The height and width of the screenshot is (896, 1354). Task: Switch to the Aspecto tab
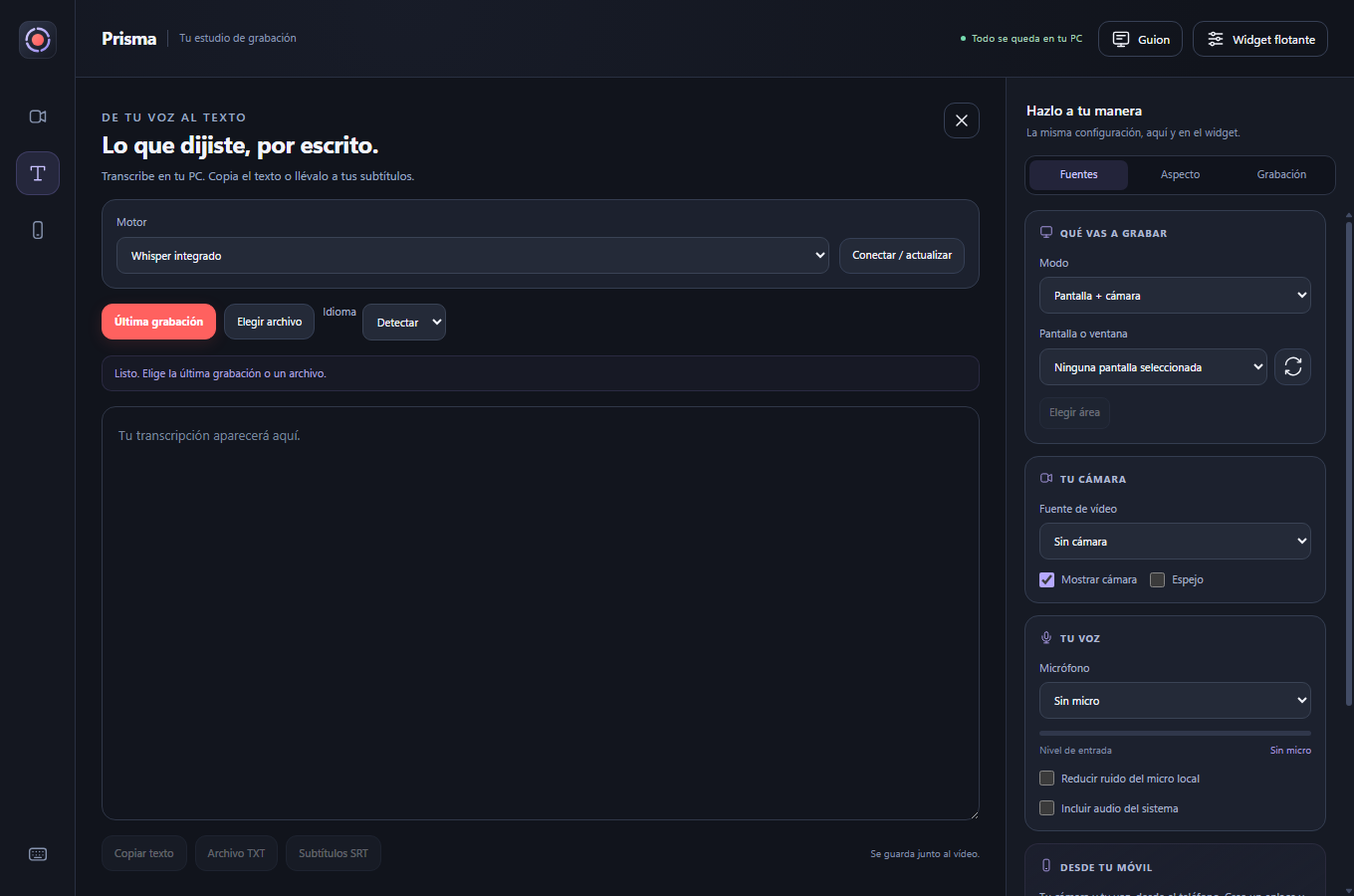pyautogui.click(x=1180, y=174)
